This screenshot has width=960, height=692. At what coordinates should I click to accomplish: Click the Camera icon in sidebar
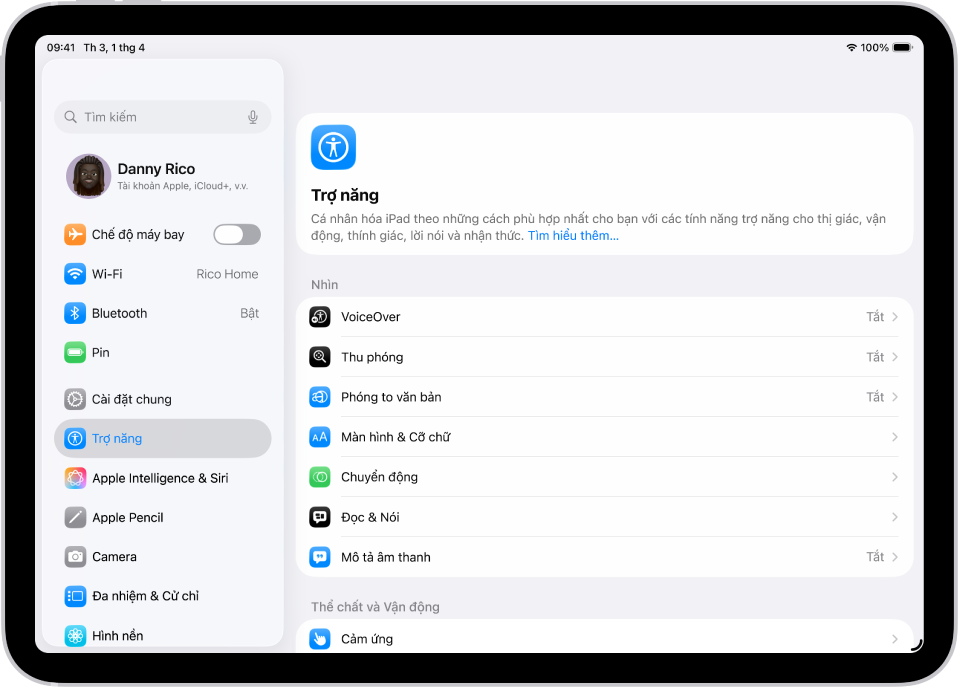pos(75,557)
